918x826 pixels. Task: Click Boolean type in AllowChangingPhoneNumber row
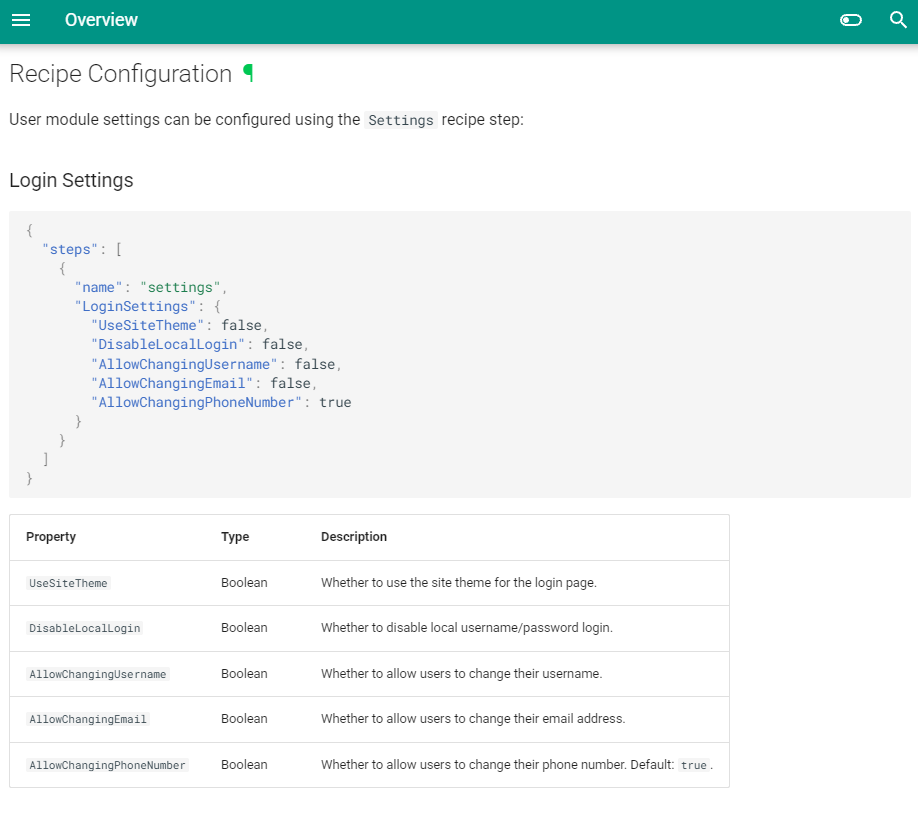coord(244,765)
